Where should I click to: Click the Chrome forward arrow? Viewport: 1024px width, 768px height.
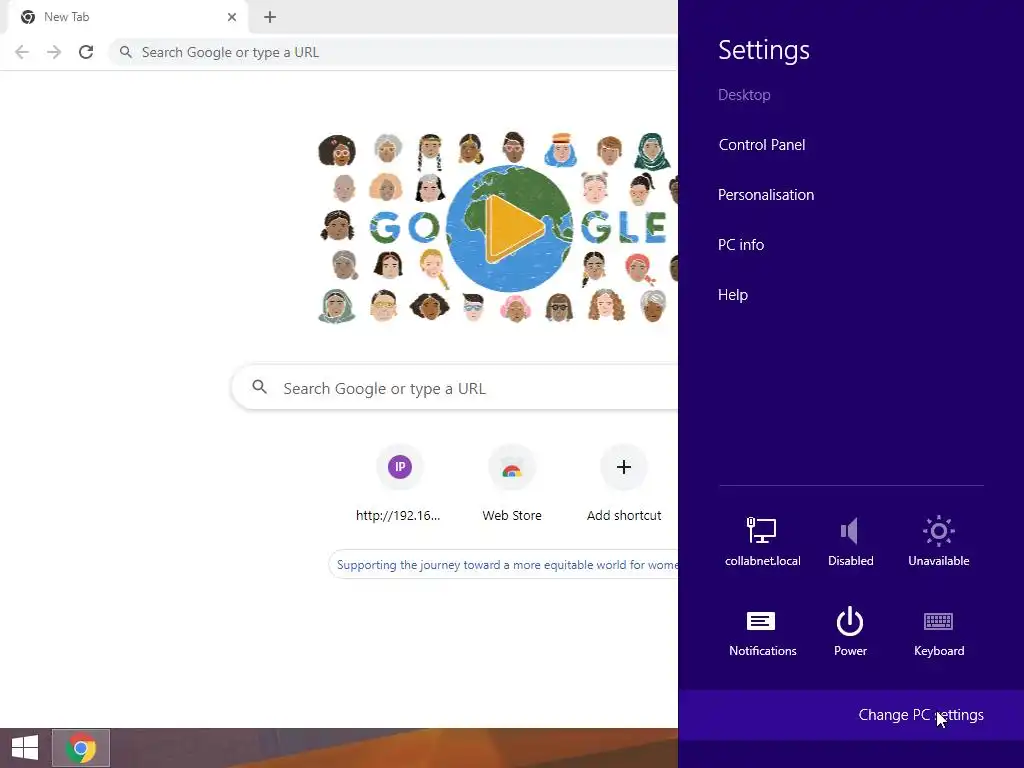tap(54, 52)
